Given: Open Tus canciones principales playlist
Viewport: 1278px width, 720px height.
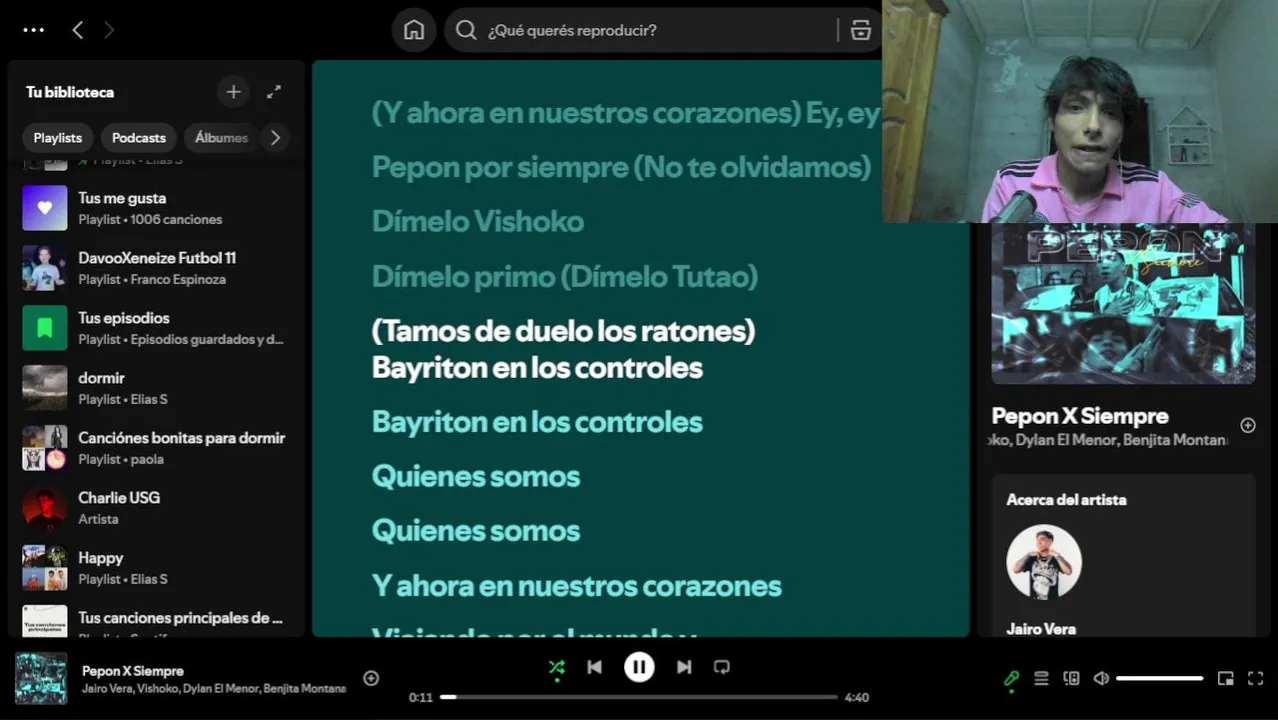Looking at the screenshot, I should coord(156,621).
